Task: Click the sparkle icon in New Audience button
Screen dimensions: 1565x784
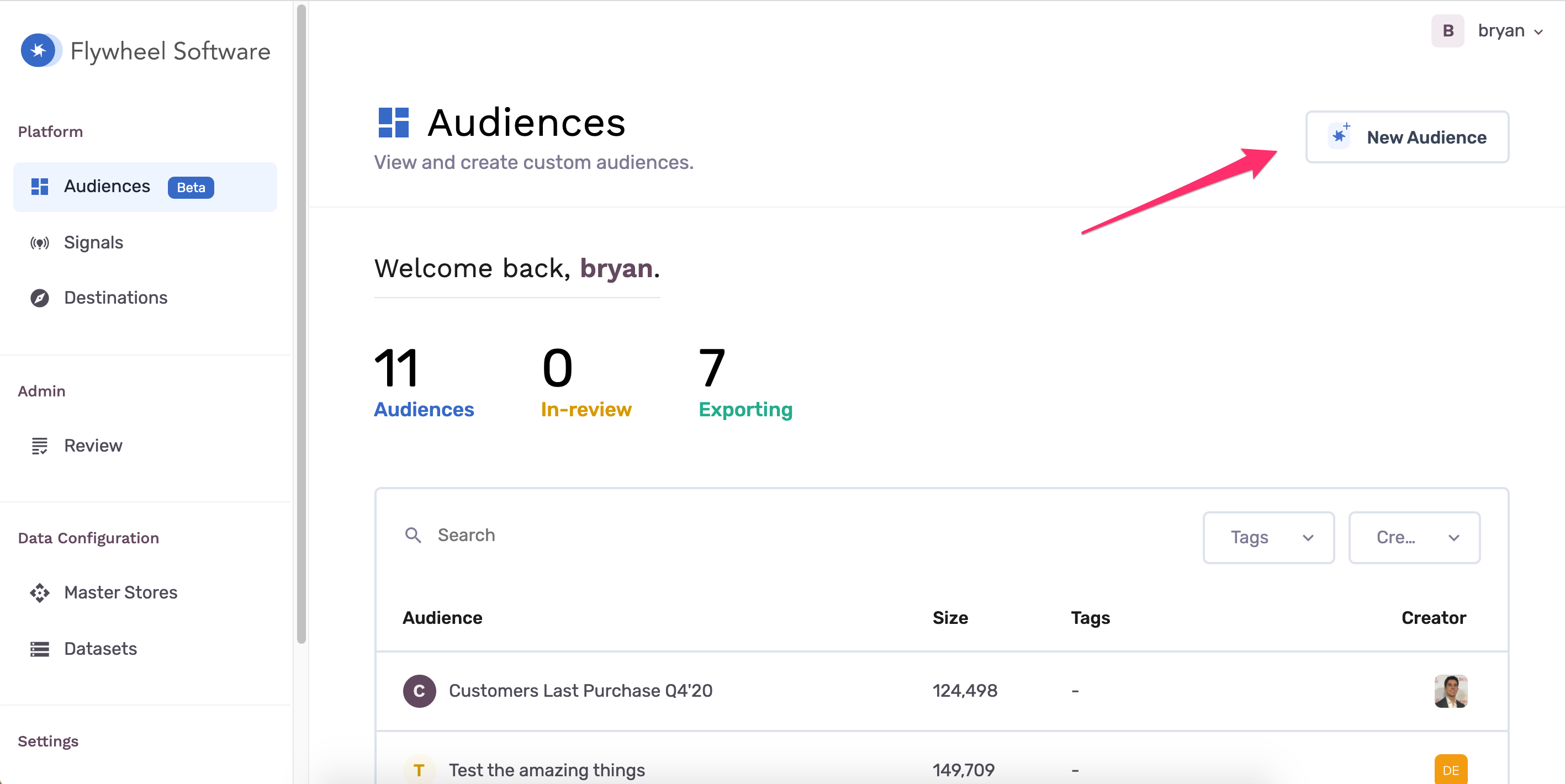Action: pos(1340,135)
